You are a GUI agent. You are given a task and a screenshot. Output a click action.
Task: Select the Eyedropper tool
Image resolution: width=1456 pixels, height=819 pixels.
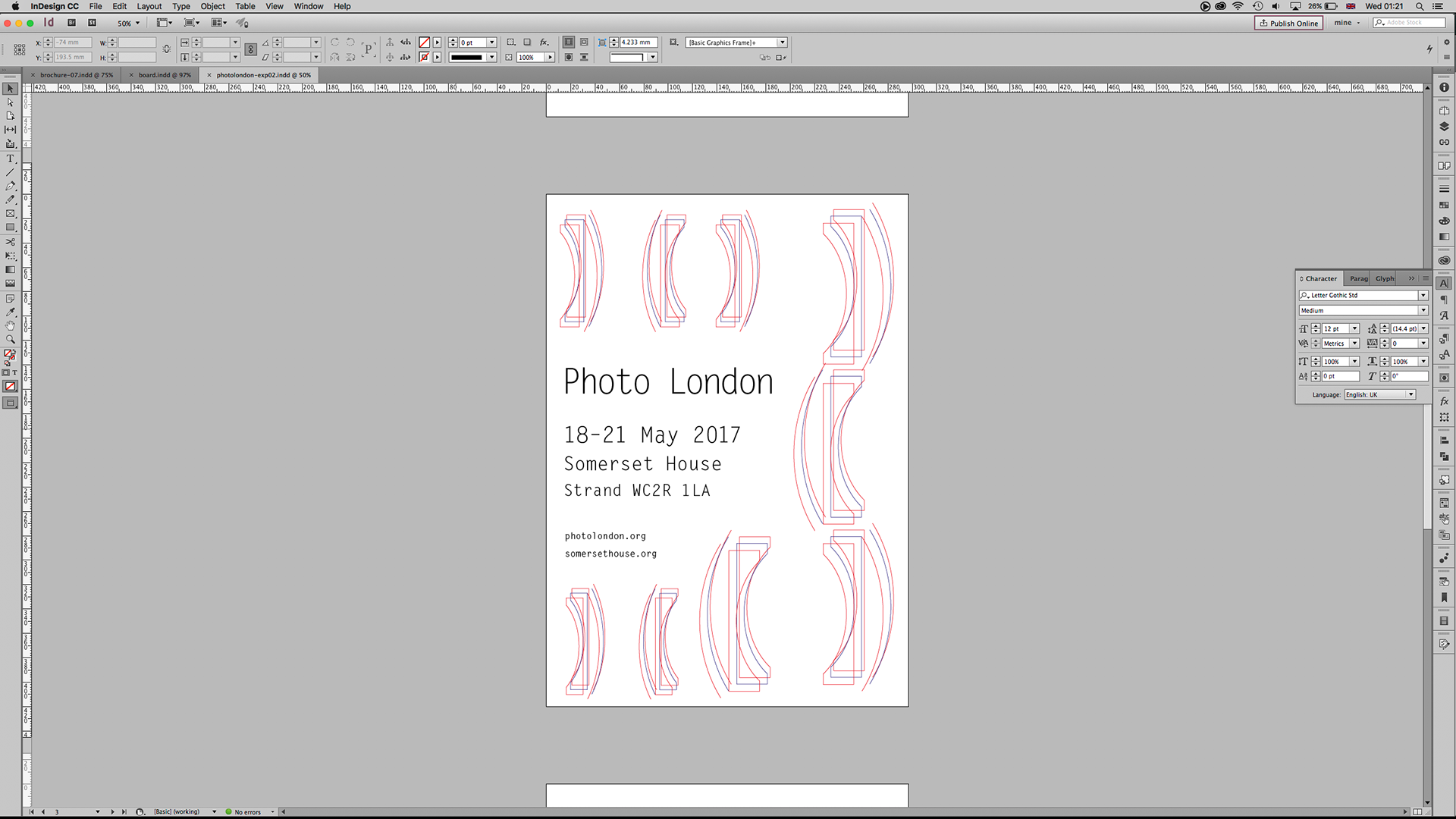point(10,312)
